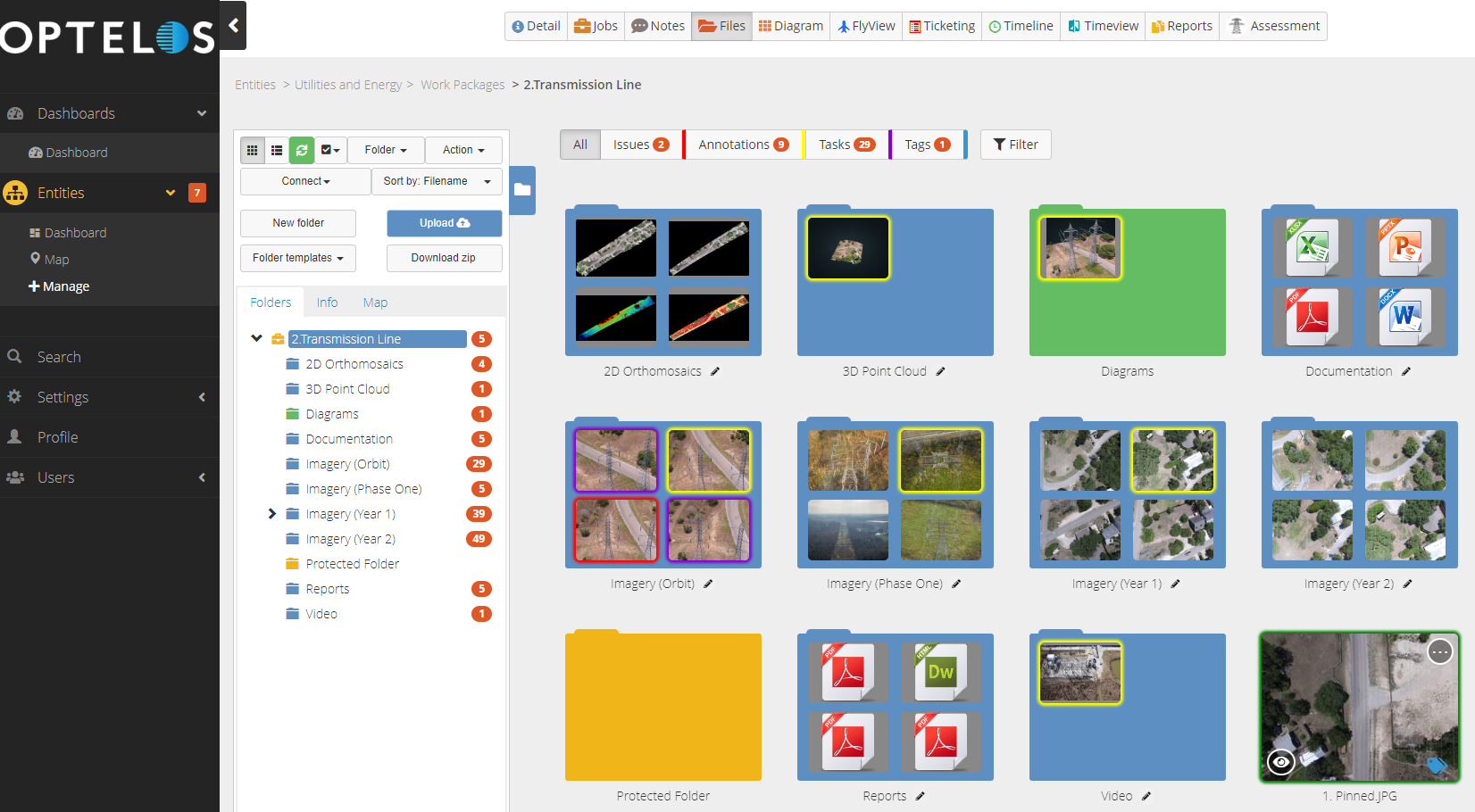Open the Sort by: Filename dropdown
Viewport: 1475px width, 812px height.
point(437,181)
